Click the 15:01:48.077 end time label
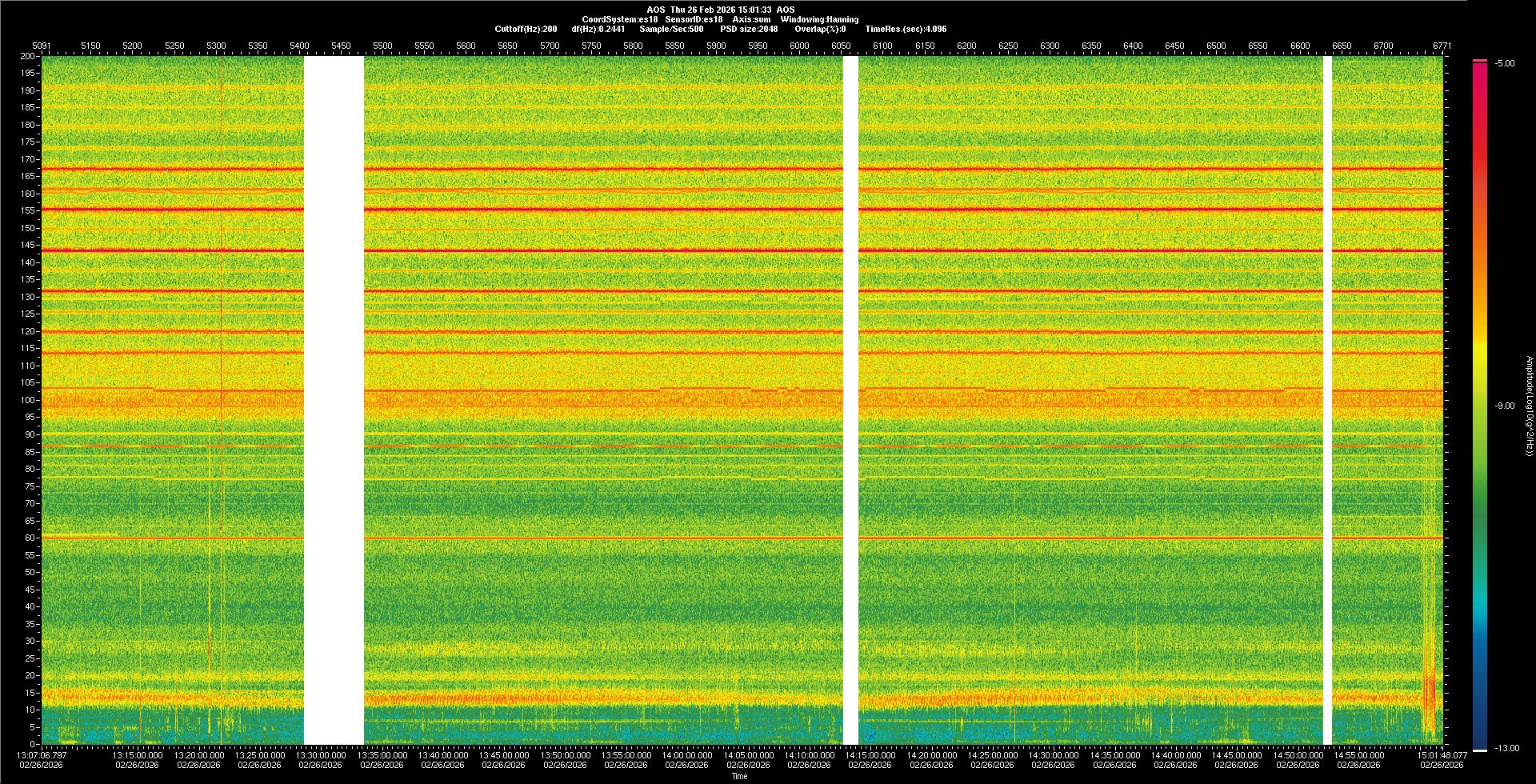Viewport: 1536px width, 784px height. click(1442, 755)
